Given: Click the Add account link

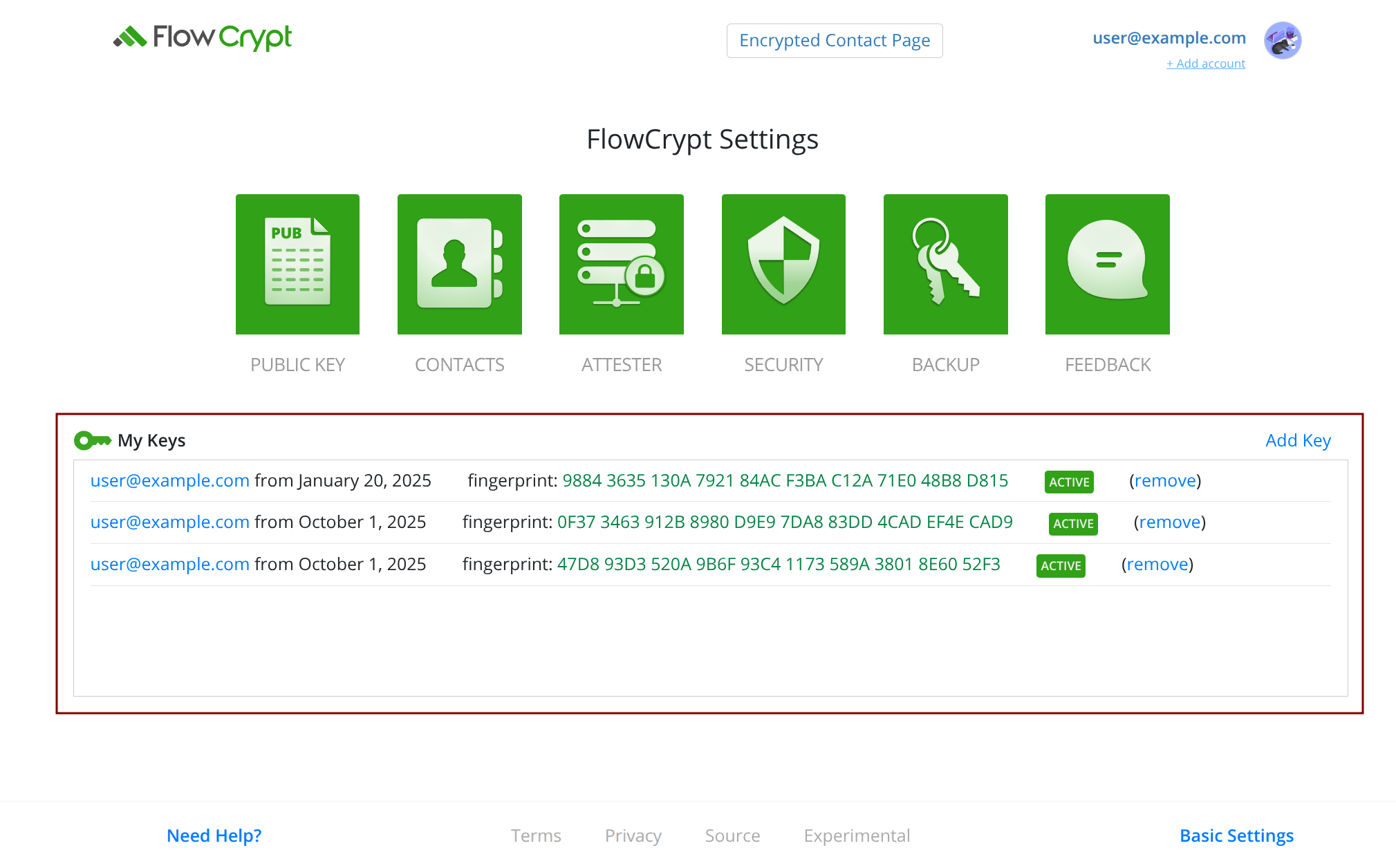Looking at the screenshot, I should pos(1205,64).
